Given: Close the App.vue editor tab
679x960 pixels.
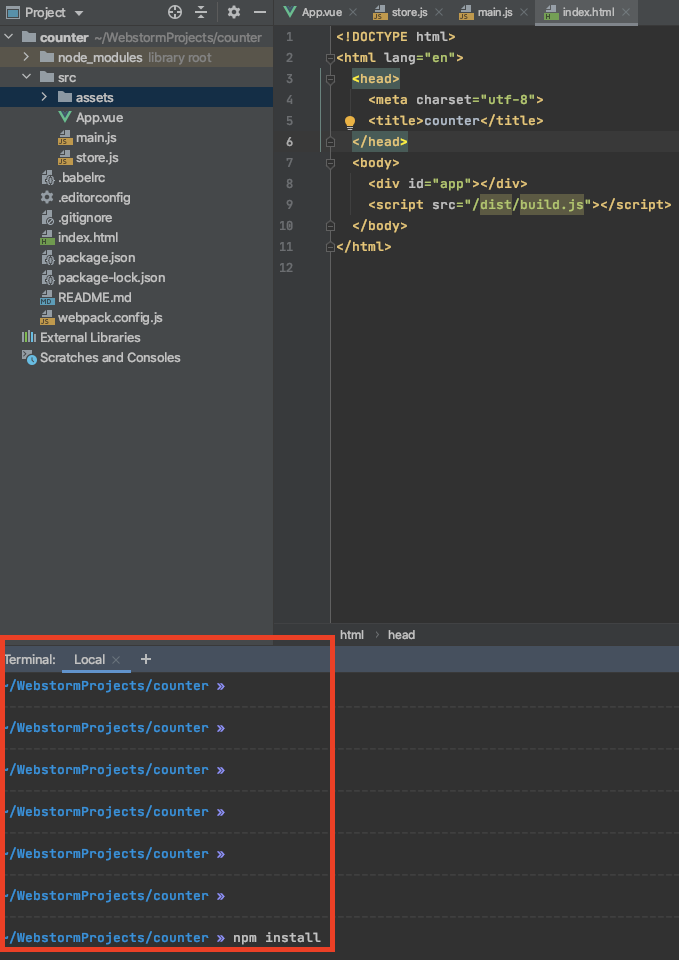Looking at the screenshot, I should pyautogui.click(x=353, y=12).
